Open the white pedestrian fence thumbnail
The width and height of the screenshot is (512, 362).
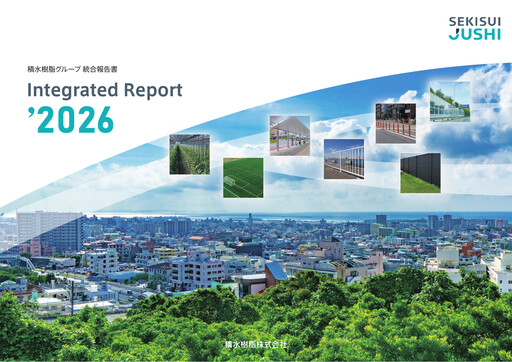pyautogui.click(x=344, y=159)
